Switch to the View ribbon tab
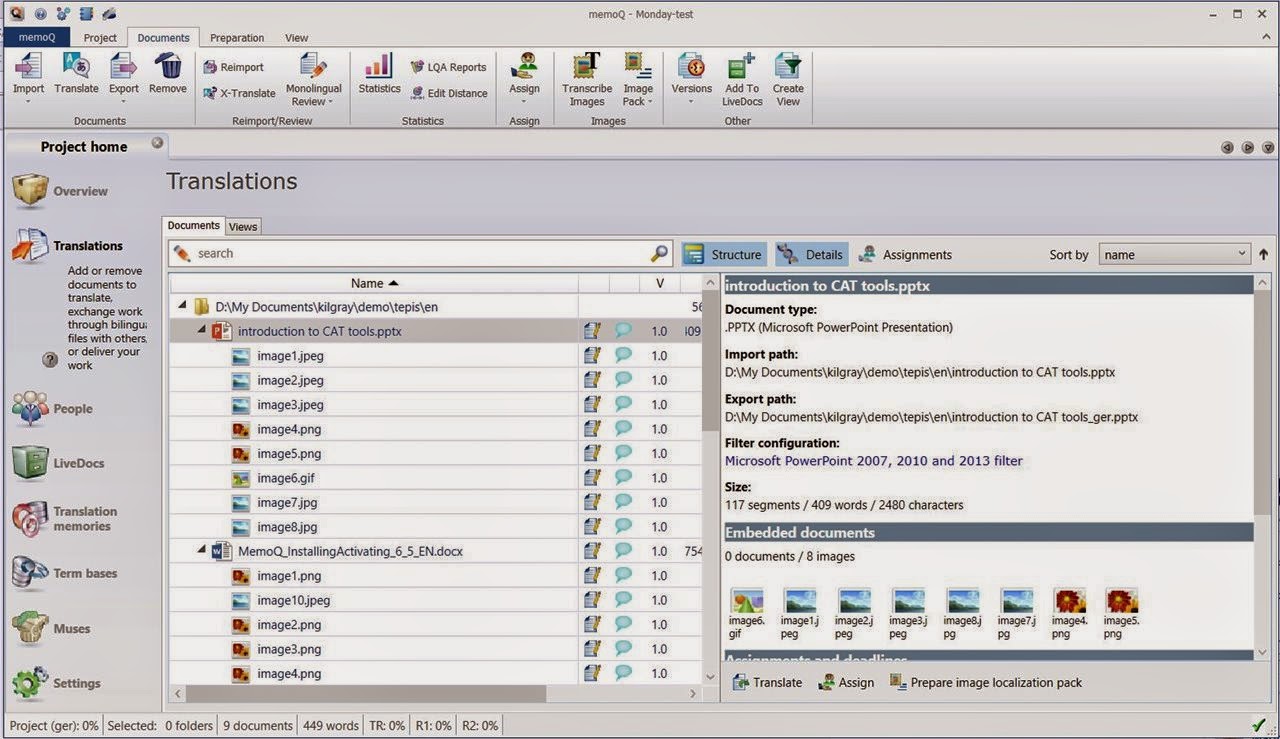1280x739 pixels. [x=296, y=37]
